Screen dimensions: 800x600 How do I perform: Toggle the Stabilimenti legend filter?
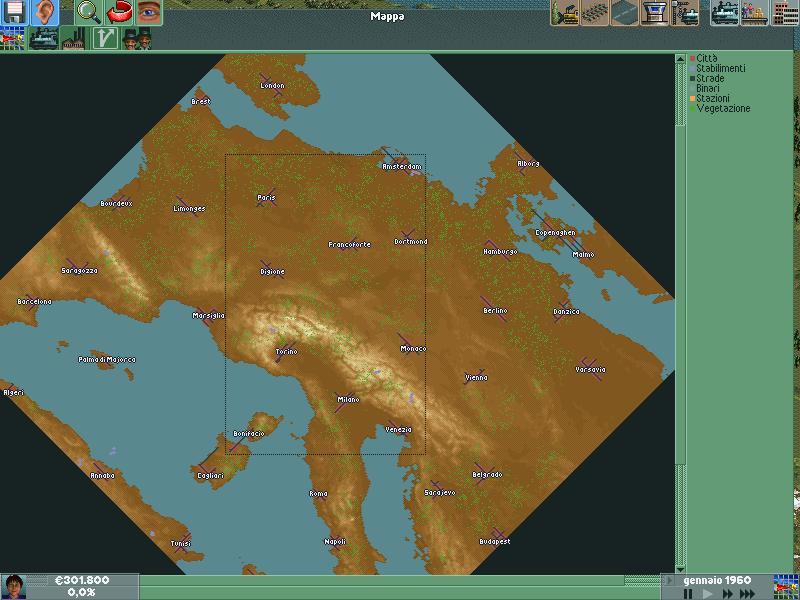(717, 68)
